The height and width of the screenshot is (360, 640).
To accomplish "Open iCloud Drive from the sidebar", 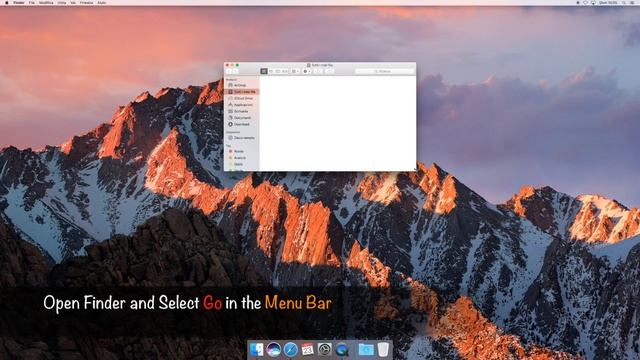I will 241,98.
